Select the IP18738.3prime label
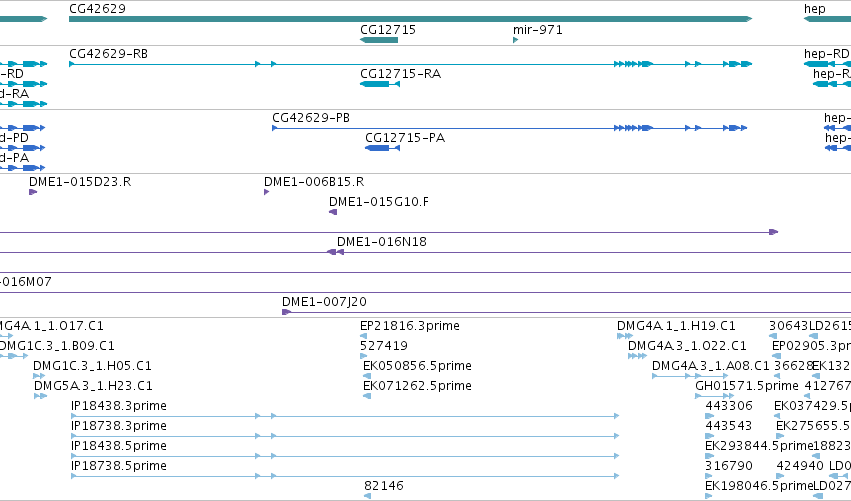 click(x=119, y=426)
